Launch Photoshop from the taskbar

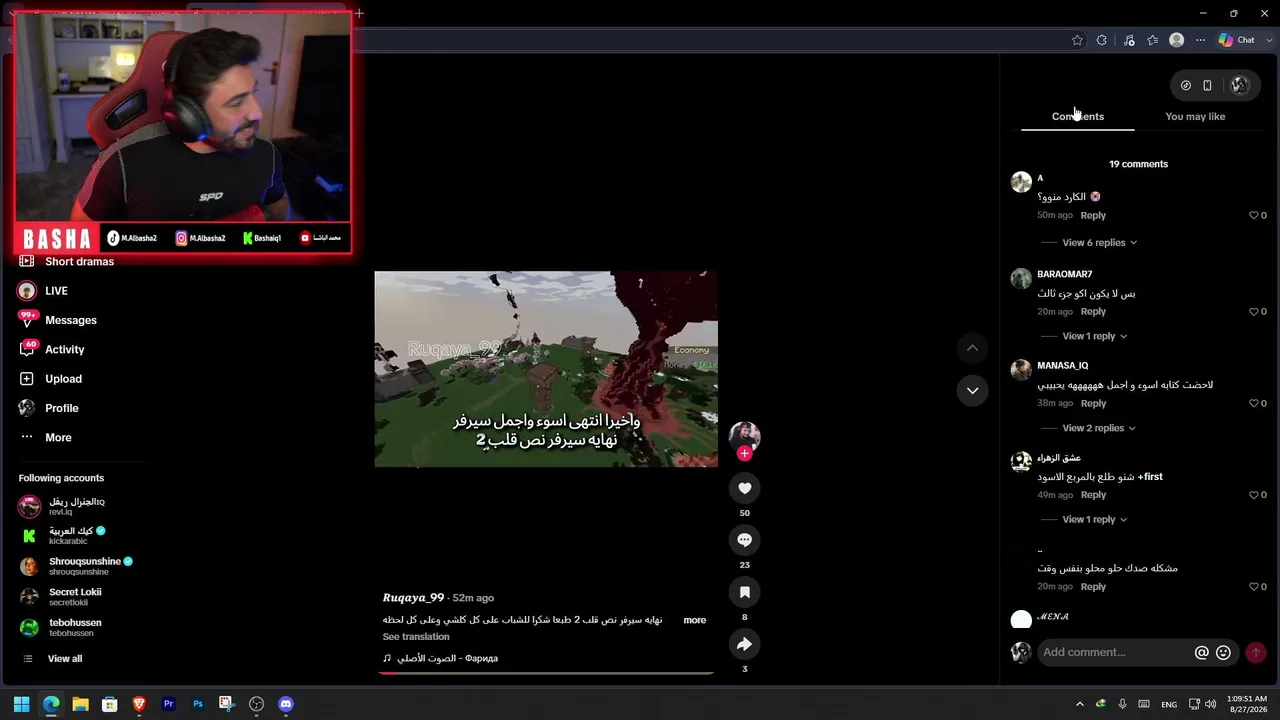click(198, 704)
